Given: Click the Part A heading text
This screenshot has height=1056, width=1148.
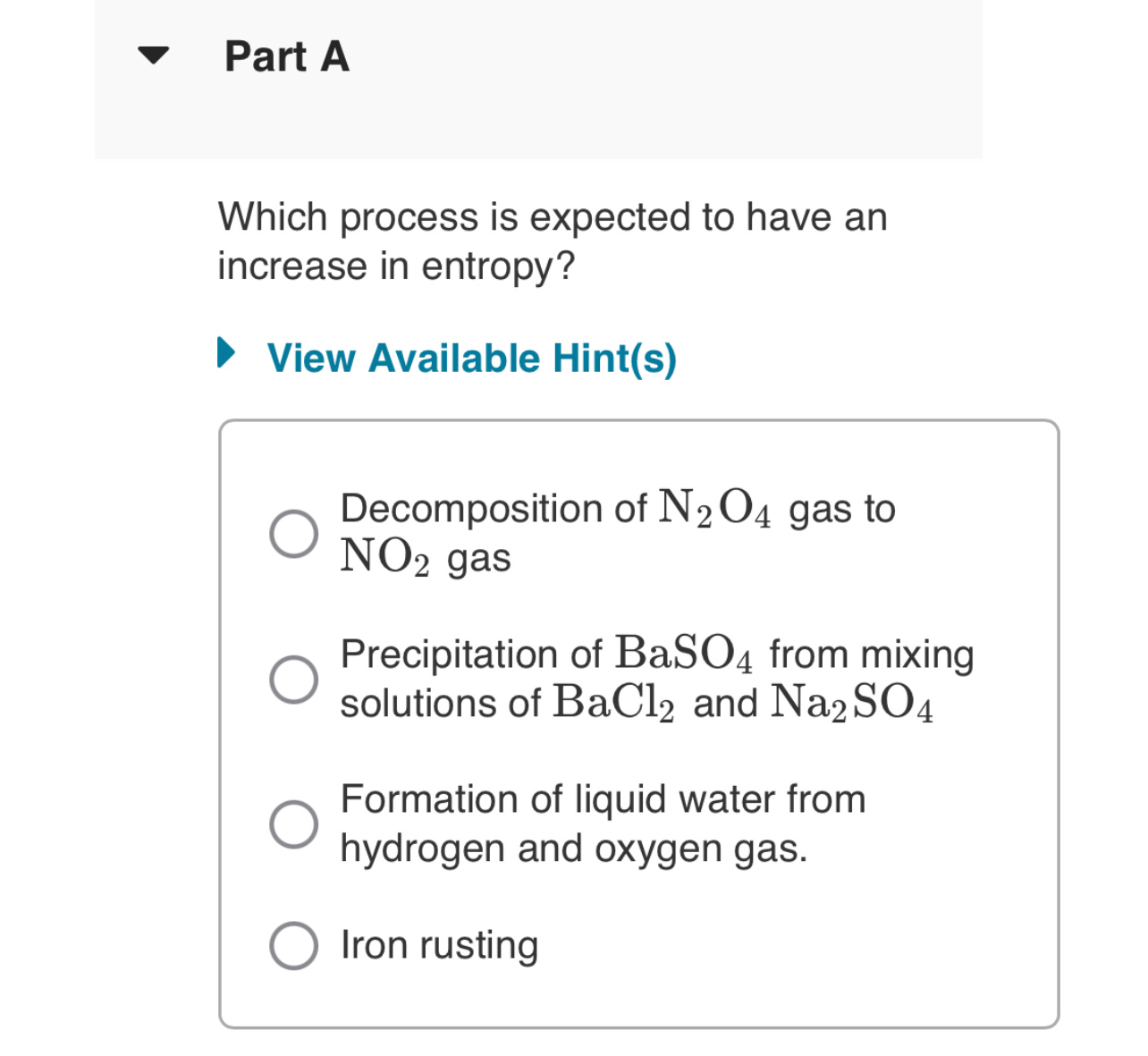Looking at the screenshot, I should 287,56.
